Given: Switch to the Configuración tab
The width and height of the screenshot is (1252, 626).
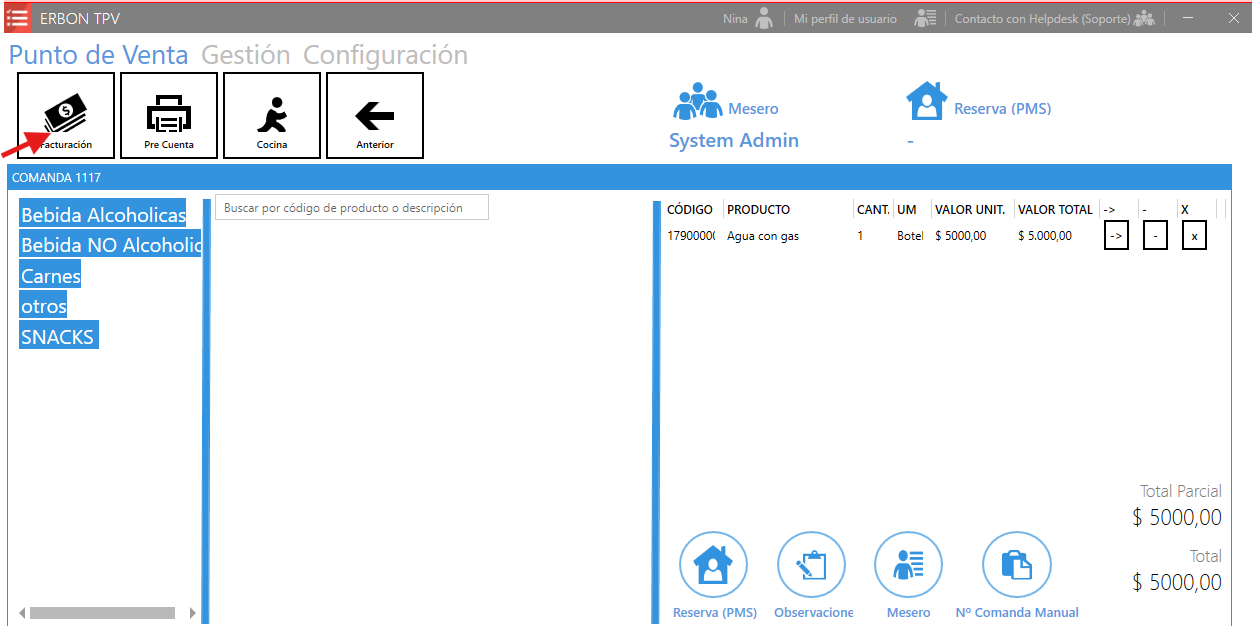Looking at the screenshot, I should (385, 55).
